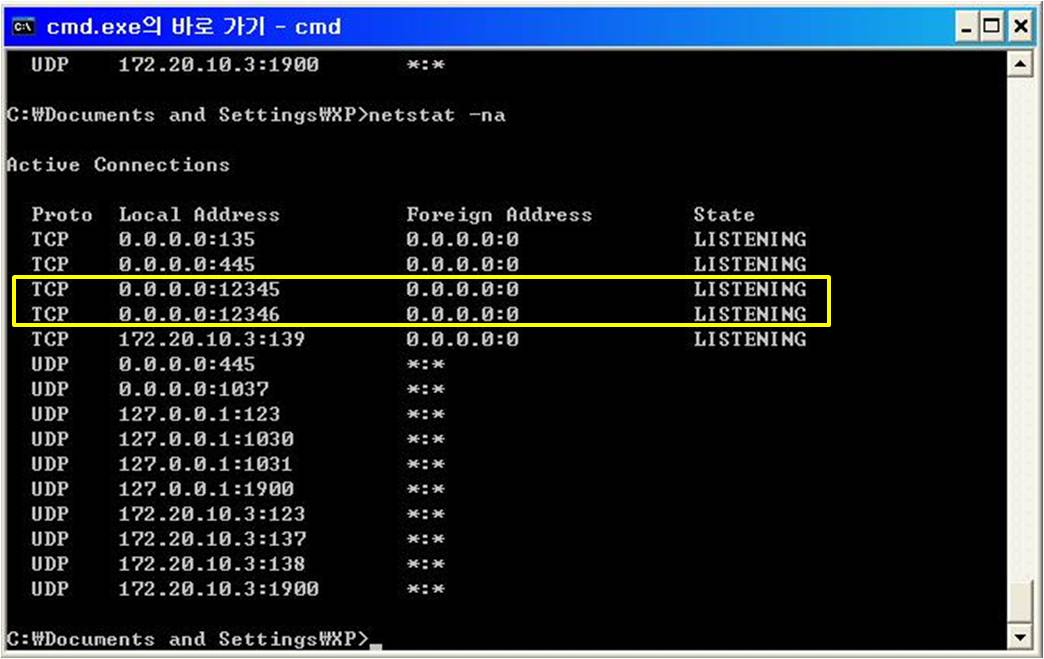1044x659 pixels.
Task: Click the scrollbar up arrow
Action: (1019, 66)
